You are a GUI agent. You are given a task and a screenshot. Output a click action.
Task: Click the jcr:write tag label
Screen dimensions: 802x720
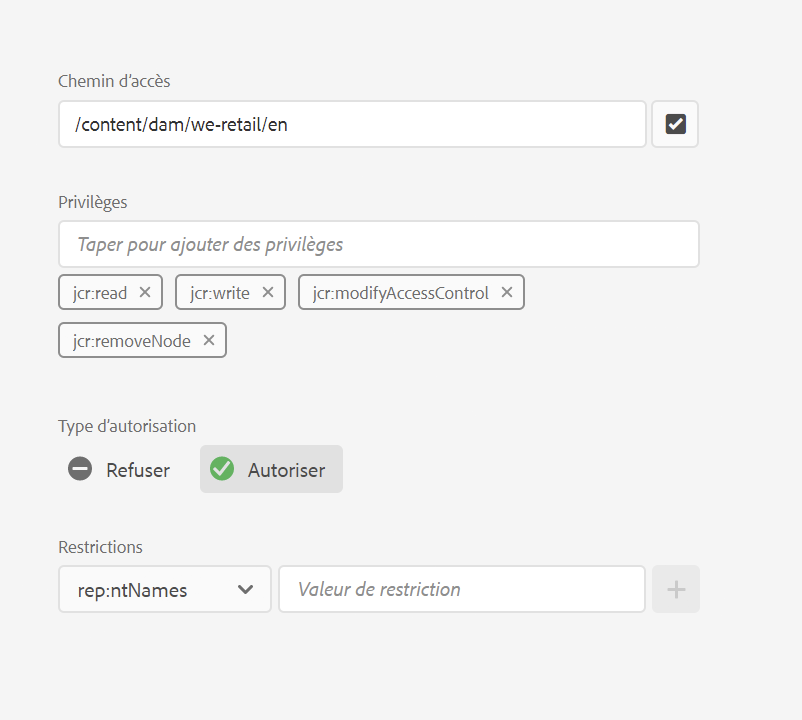point(220,292)
